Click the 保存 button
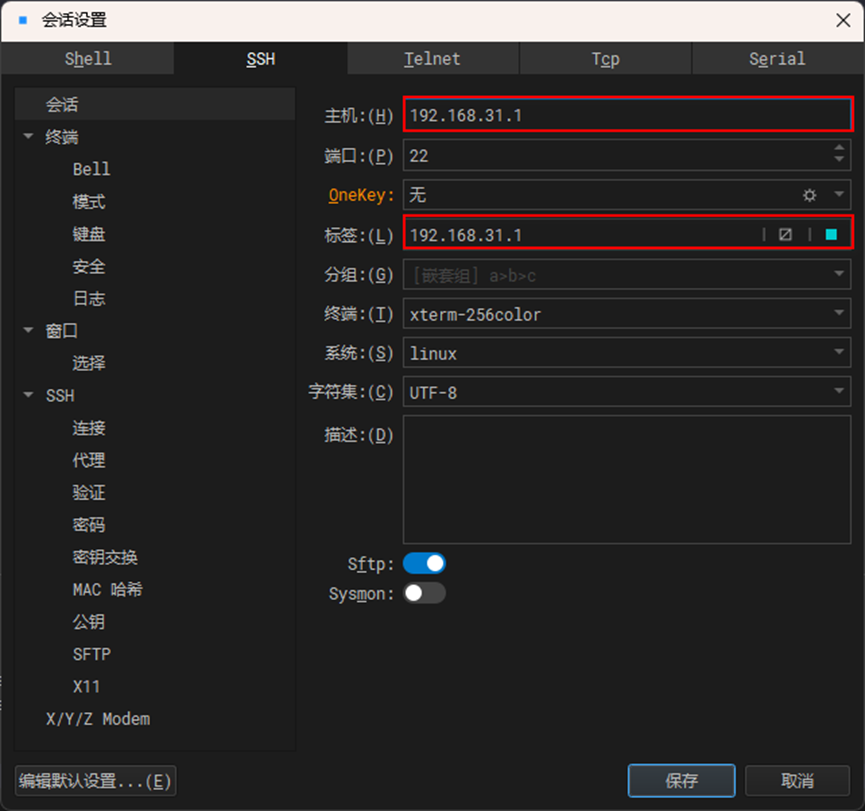865x811 pixels. tap(681, 781)
